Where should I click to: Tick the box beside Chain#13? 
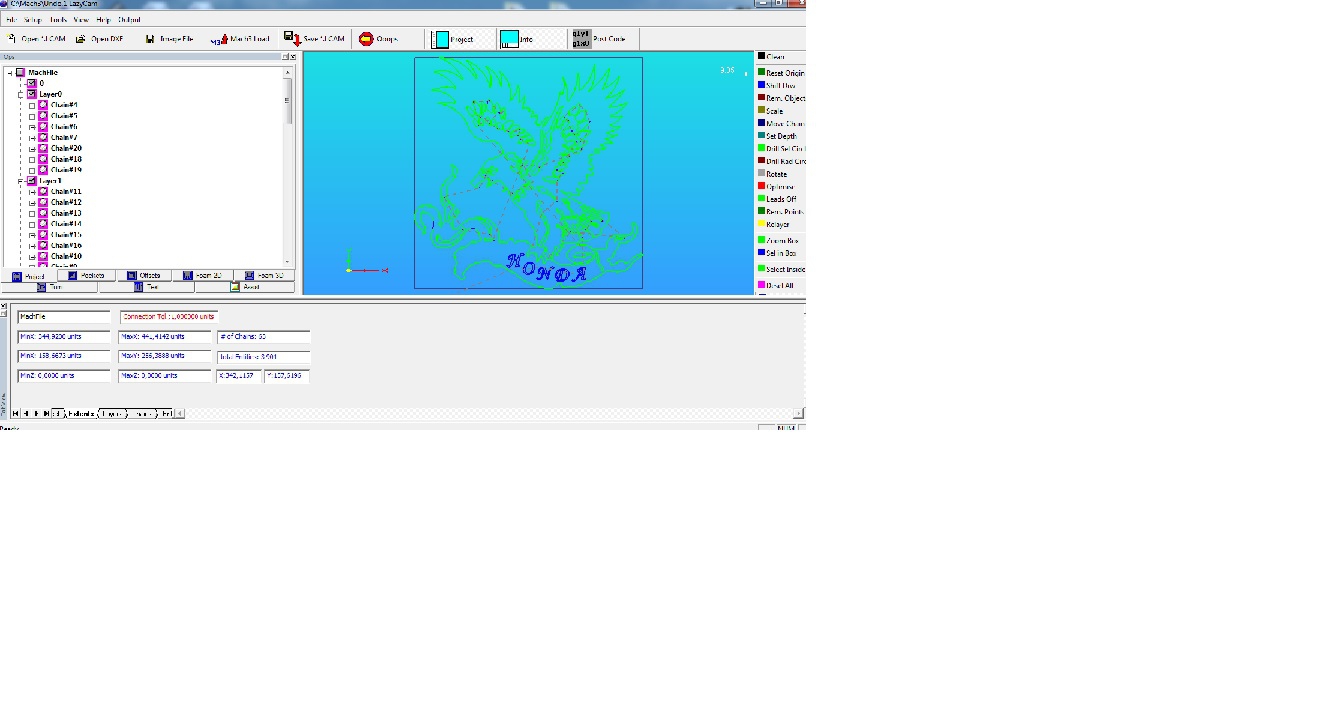coord(32,213)
